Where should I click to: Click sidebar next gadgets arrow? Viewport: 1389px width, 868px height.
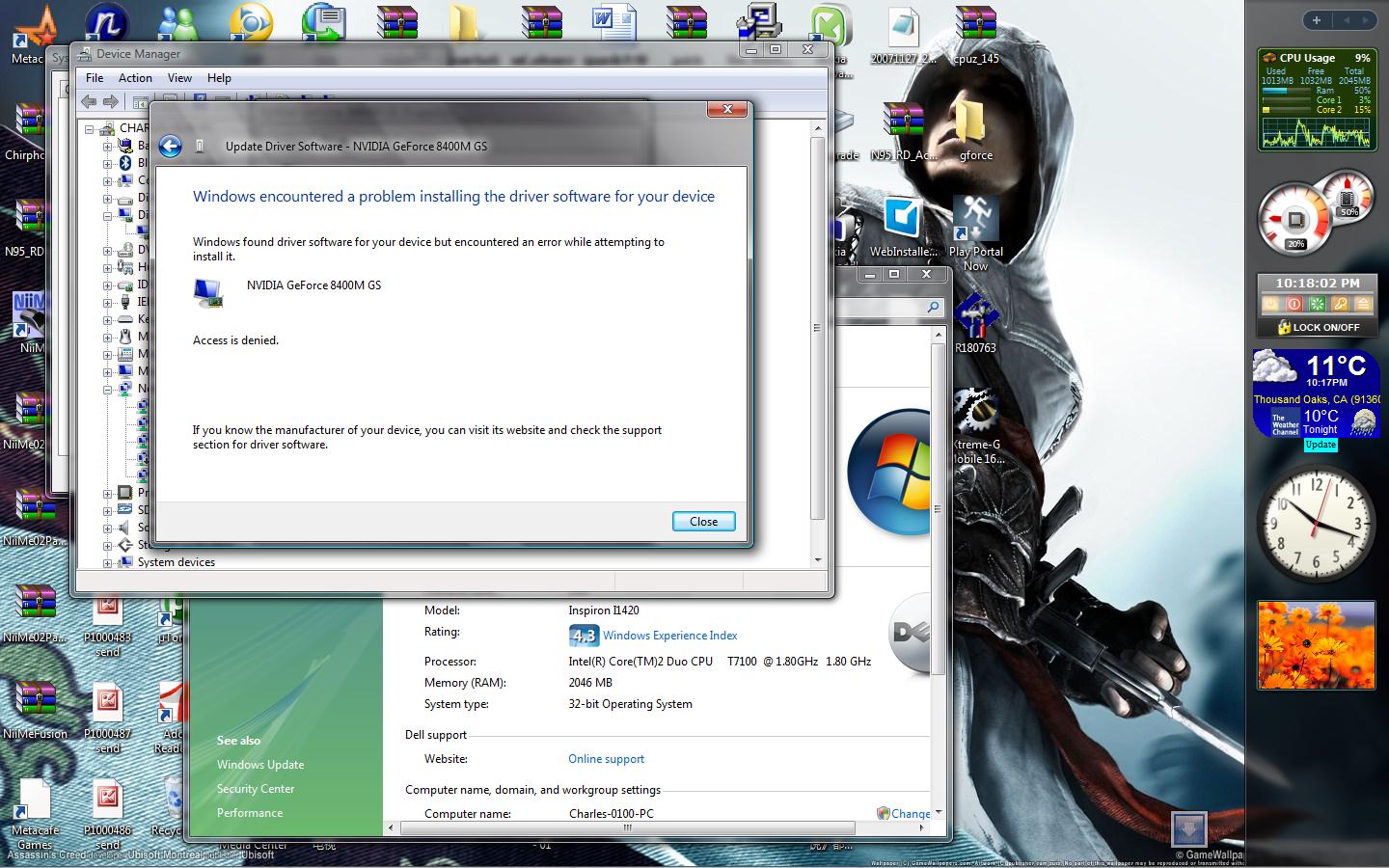[1367, 19]
